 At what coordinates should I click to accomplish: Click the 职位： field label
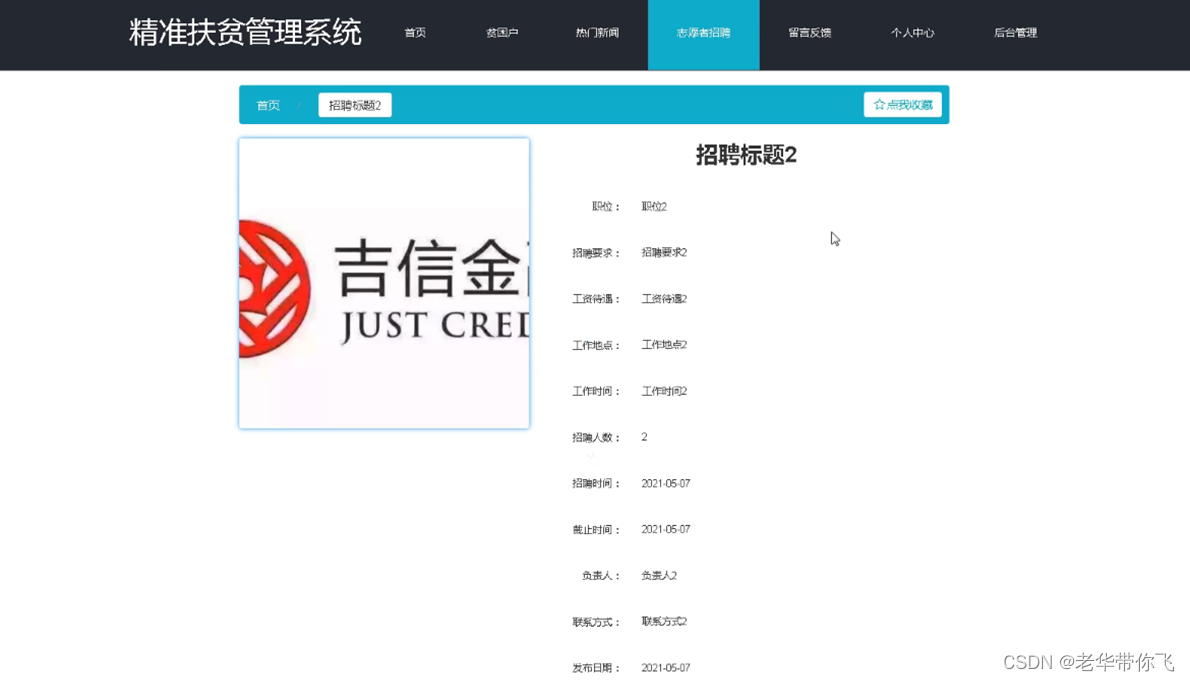[x=606, y=207]
